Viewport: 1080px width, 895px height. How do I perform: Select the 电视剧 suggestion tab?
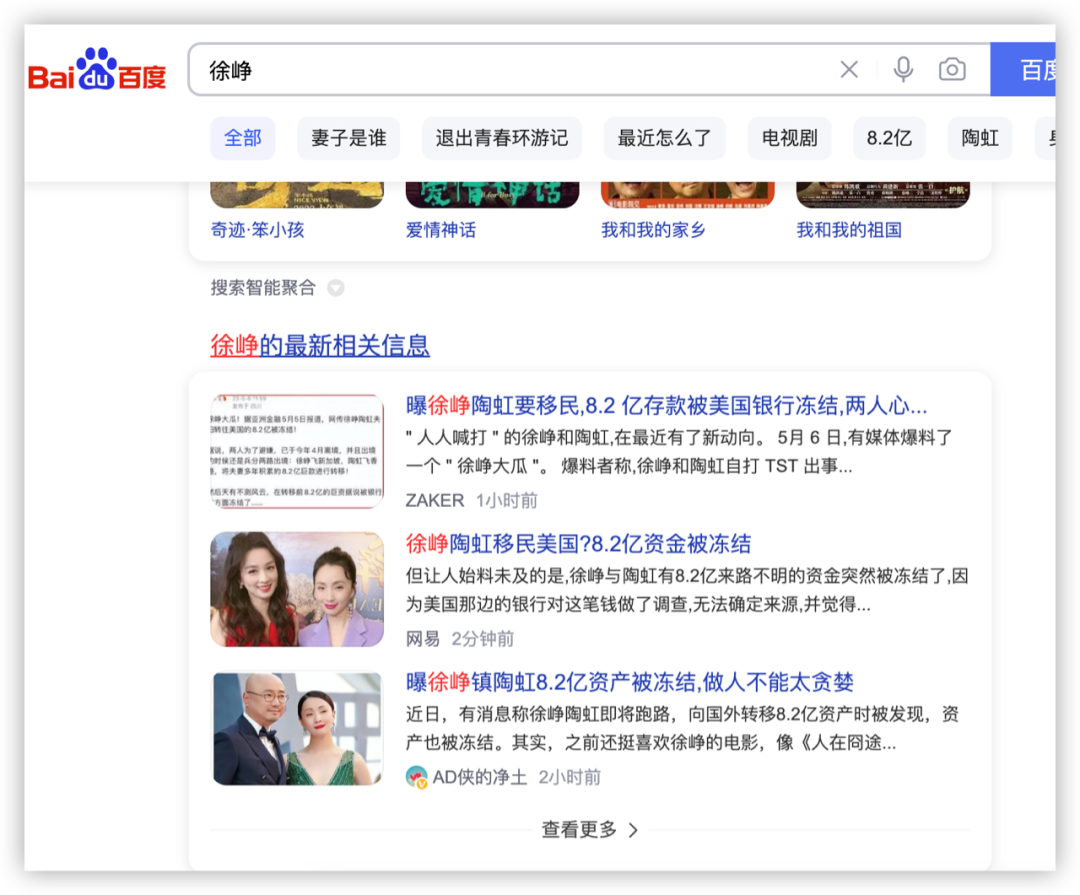click(x=789, y=138)
